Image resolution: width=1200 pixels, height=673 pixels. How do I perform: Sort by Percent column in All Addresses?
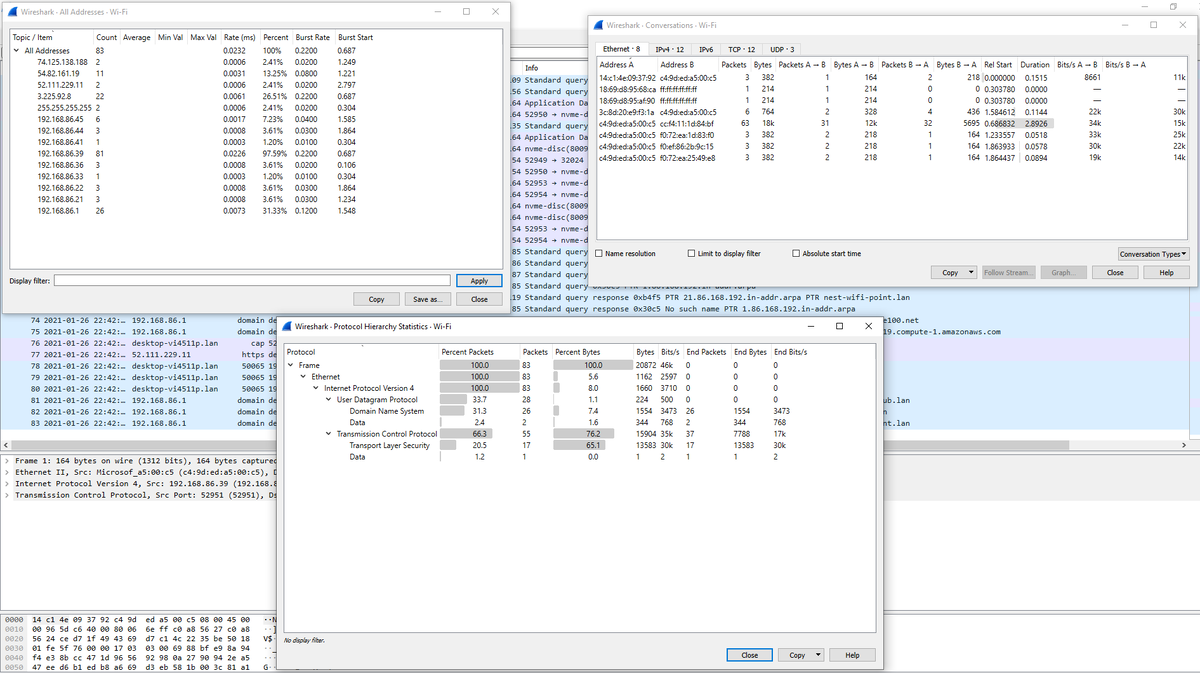pyautogui.click(x=275, y=37)
